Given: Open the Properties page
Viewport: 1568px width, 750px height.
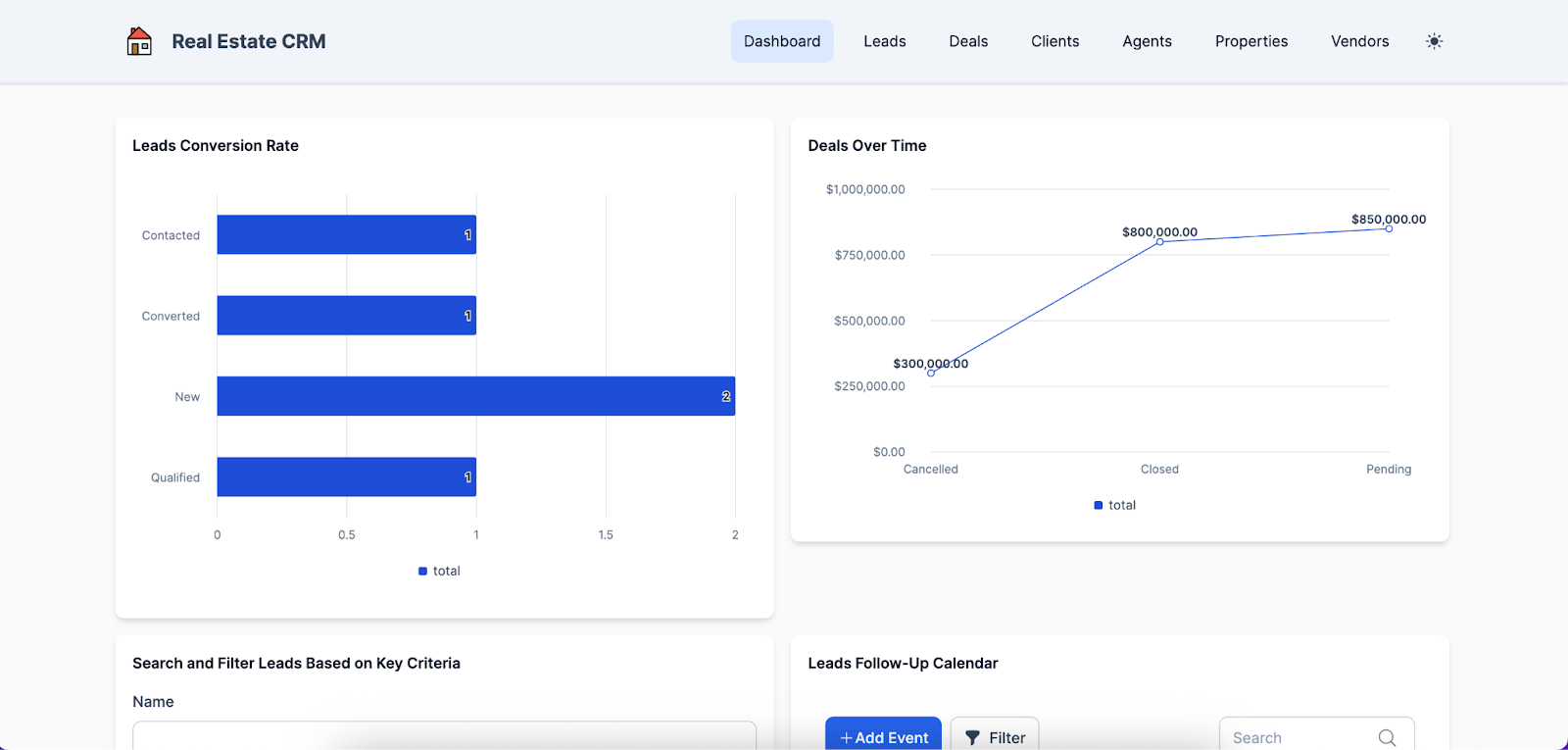Looking at the screenshot, I should click(1250, 41).
